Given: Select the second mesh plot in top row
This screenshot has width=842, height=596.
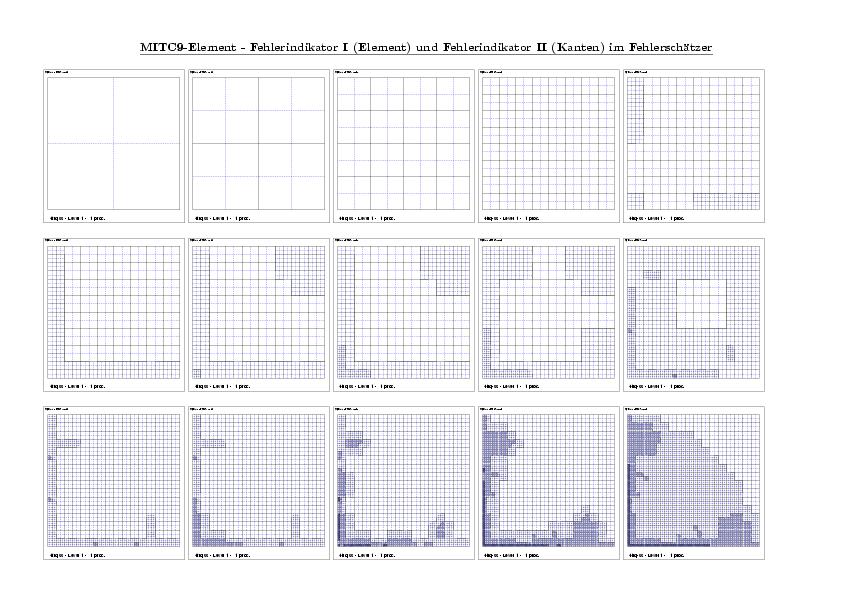Looking at the screenshot, I should point(258,143).
